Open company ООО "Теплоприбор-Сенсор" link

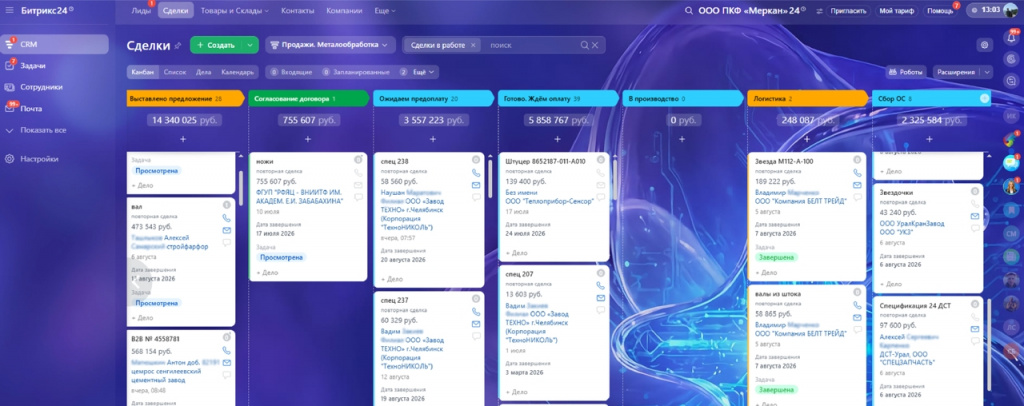coord(549,202)
